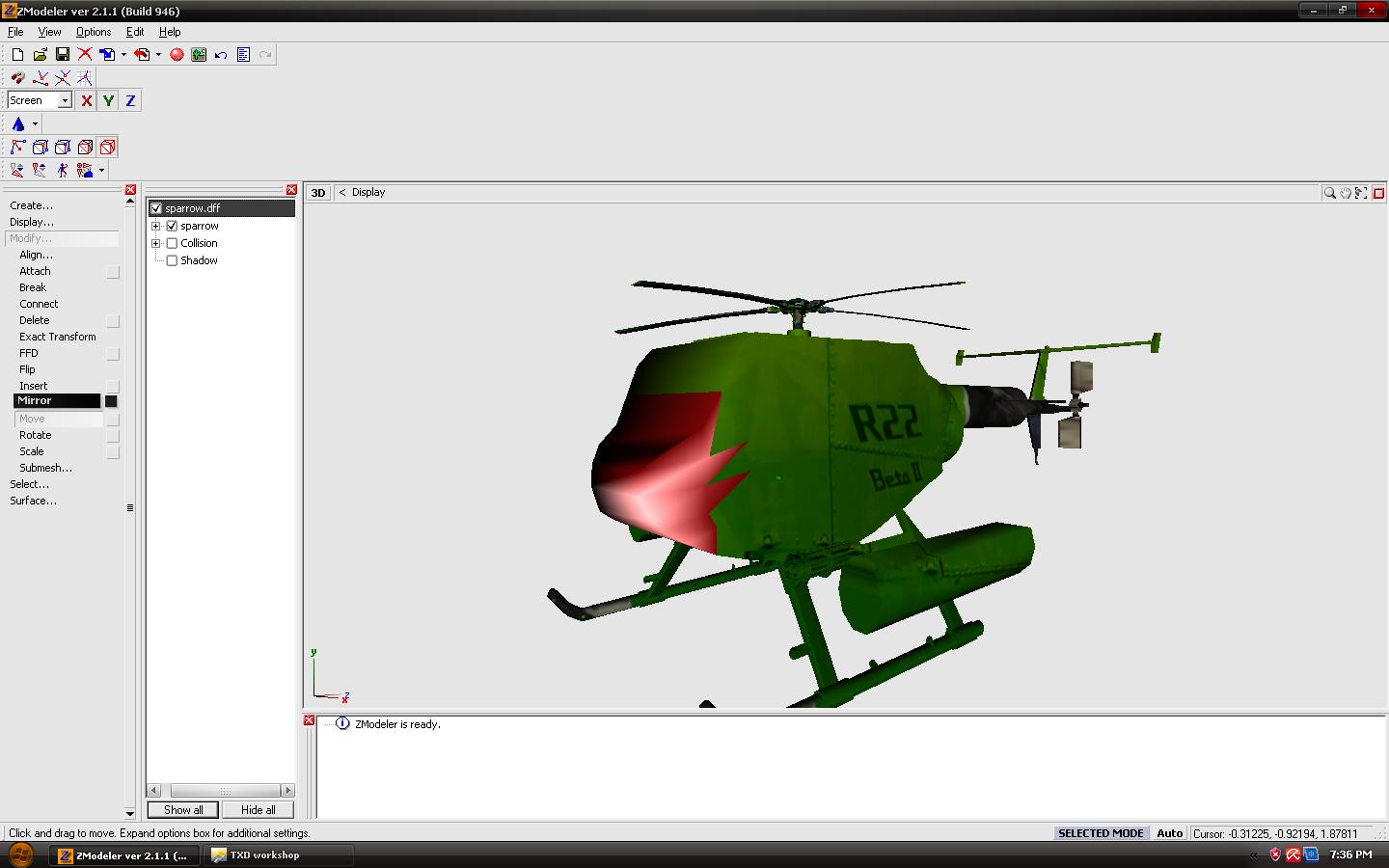
Task: Toggle the X axis button
Action: tap(86, 100)
